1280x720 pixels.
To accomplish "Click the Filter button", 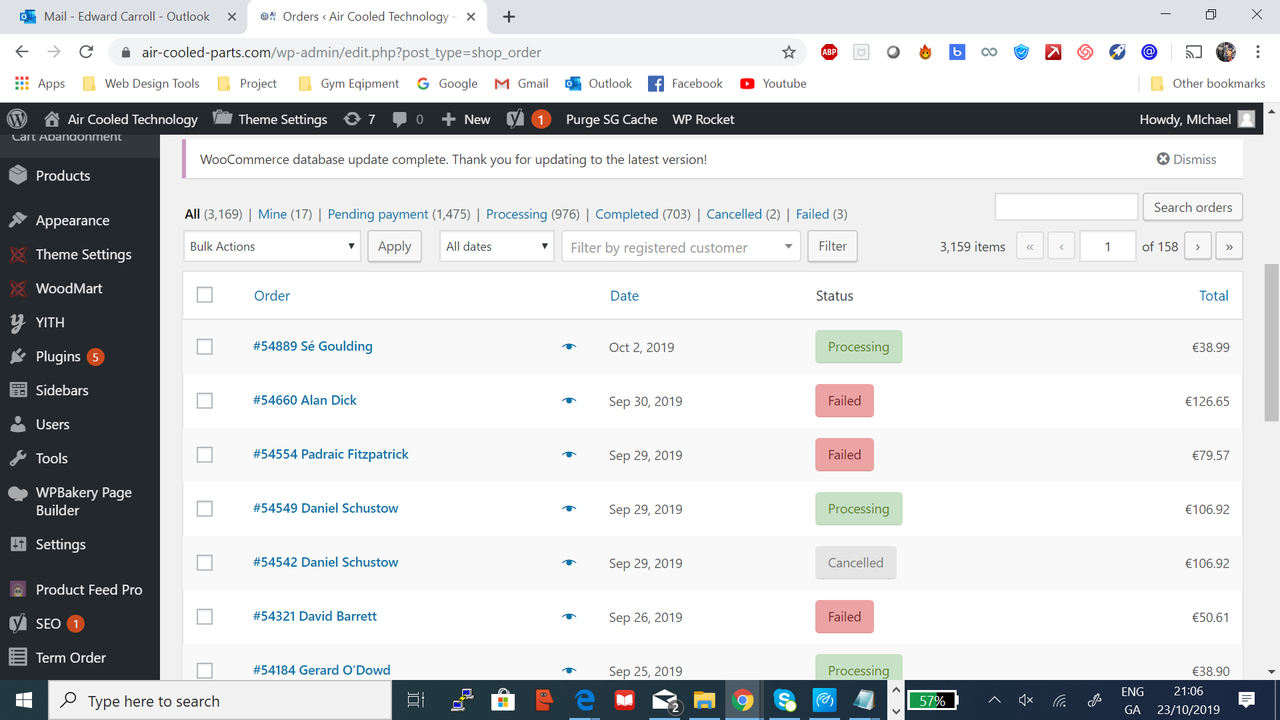I will pos(833,246).
